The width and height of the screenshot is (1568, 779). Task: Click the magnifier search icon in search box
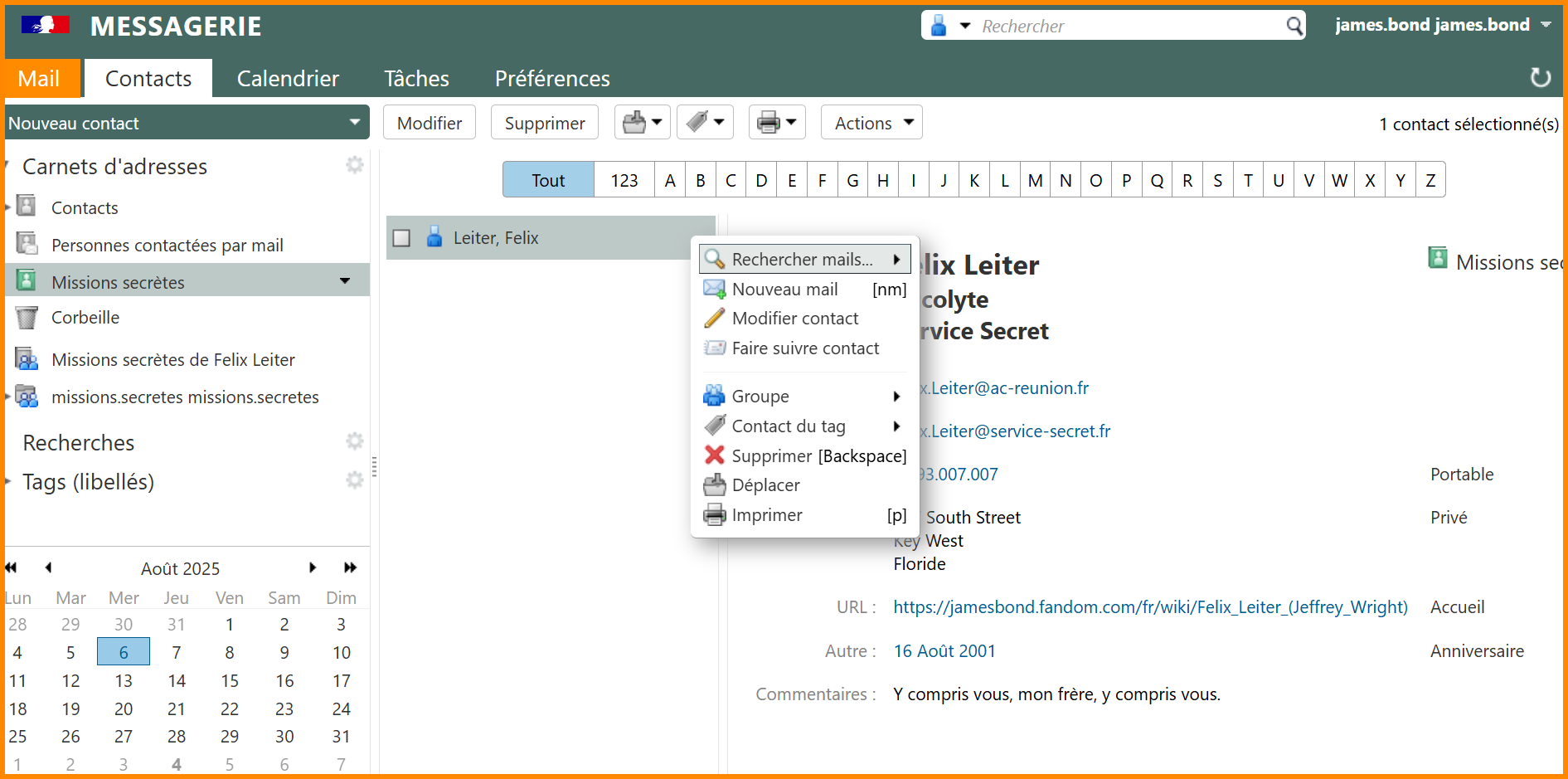1294,26
